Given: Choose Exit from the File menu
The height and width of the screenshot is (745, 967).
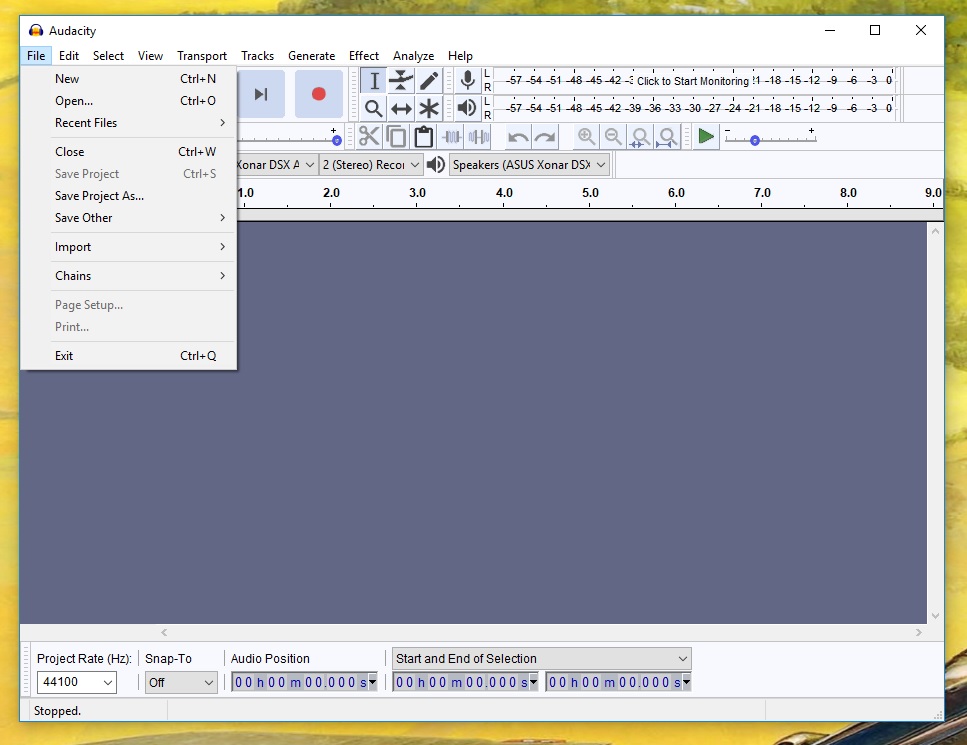Looking at the screenshot, I should [x=128, y=356].
